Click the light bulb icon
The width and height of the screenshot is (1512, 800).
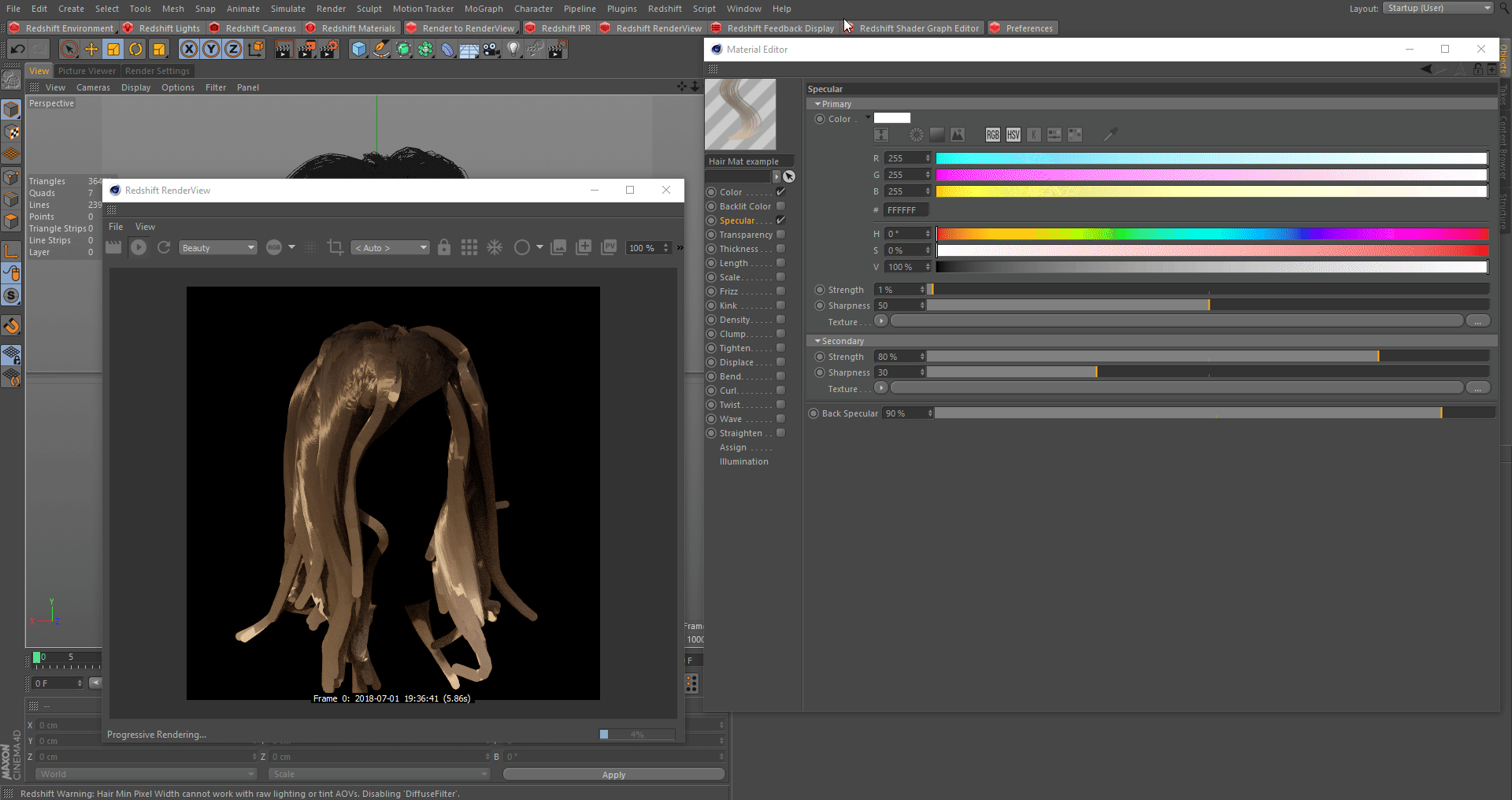tap(513, 50)
